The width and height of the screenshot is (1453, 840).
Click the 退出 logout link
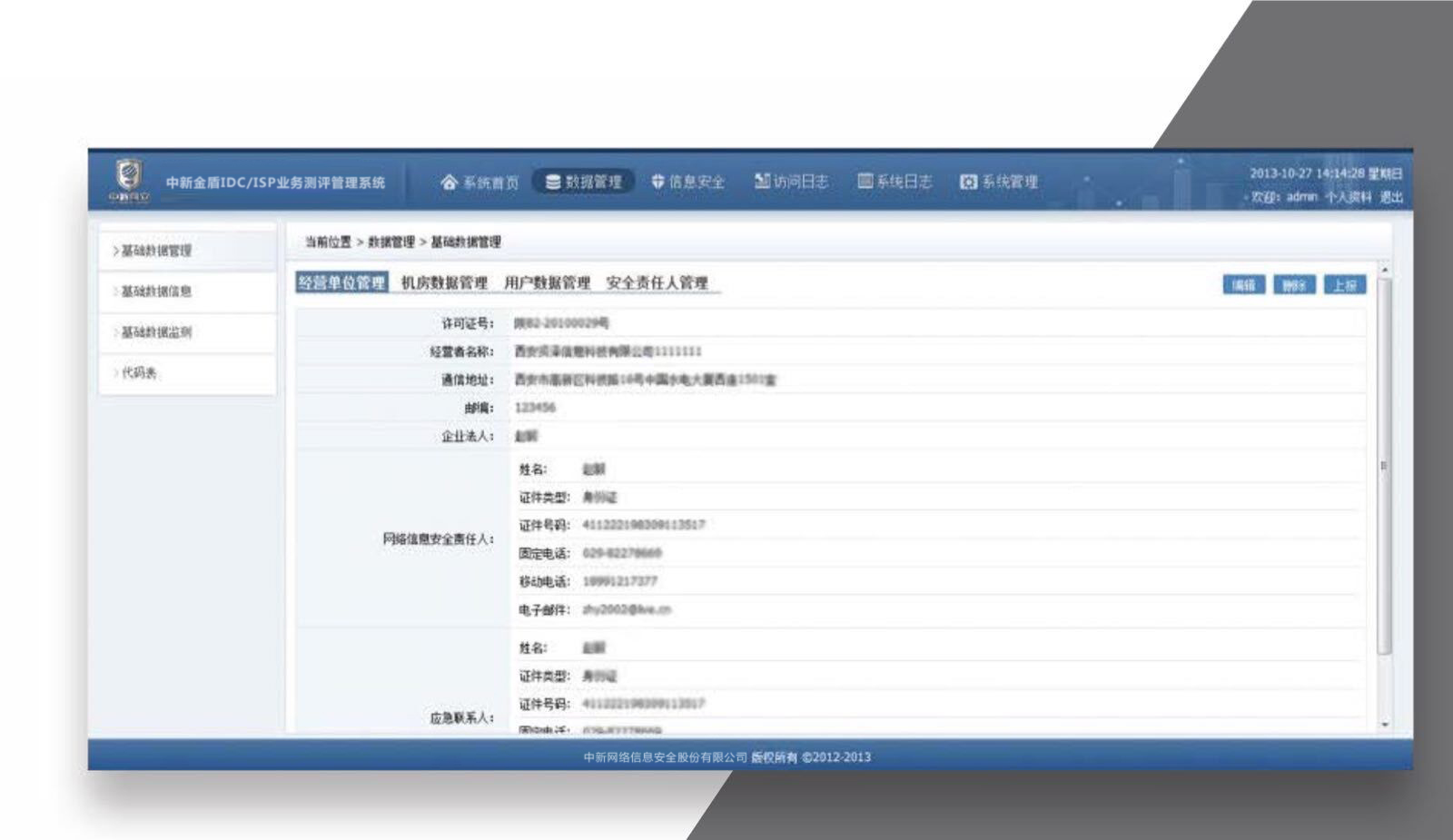(1391, 197)
